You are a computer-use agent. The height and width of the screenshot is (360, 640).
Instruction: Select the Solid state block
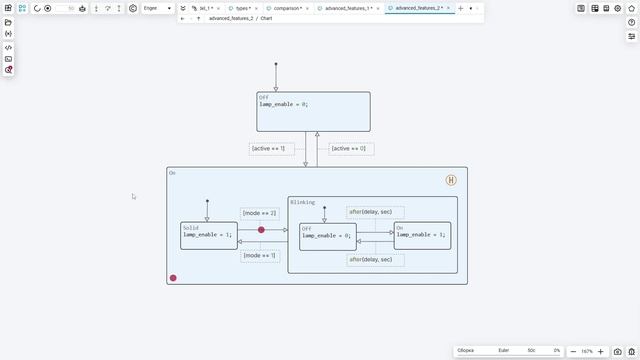209,236
